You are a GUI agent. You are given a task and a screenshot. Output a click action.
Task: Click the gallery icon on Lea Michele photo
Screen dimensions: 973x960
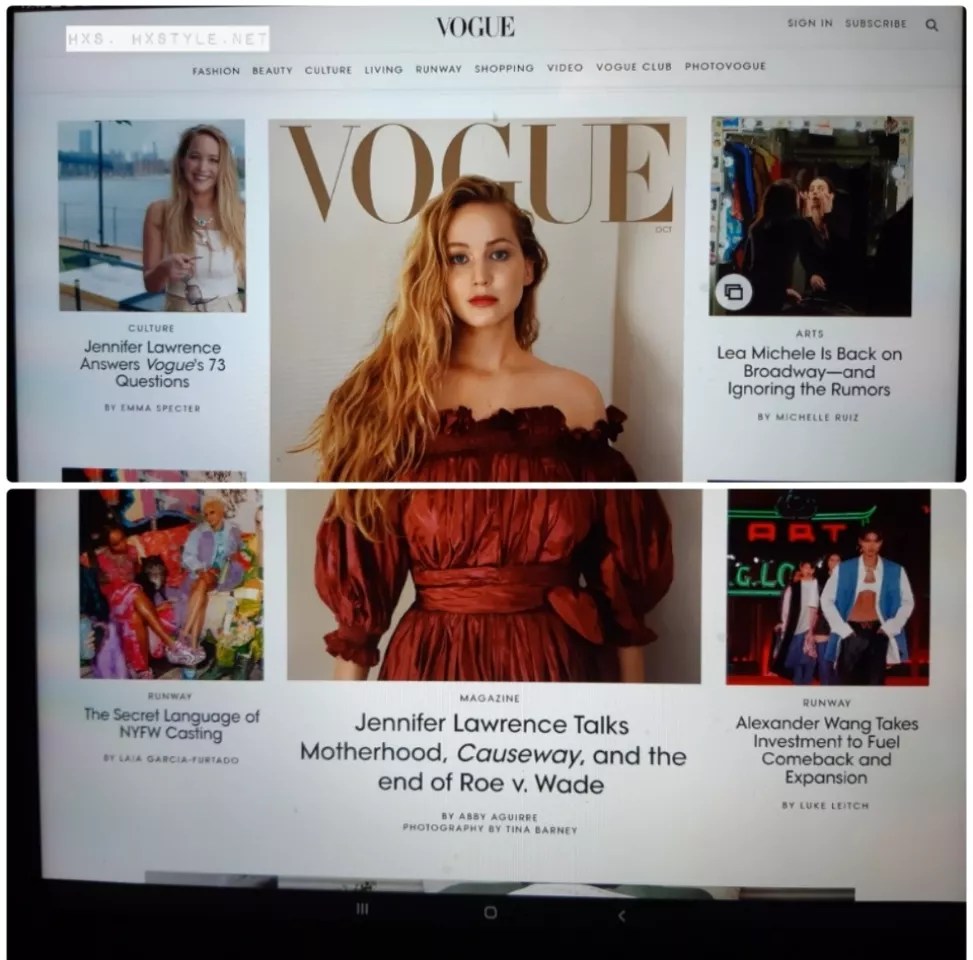pyautogui.click(x=733, y=292)
